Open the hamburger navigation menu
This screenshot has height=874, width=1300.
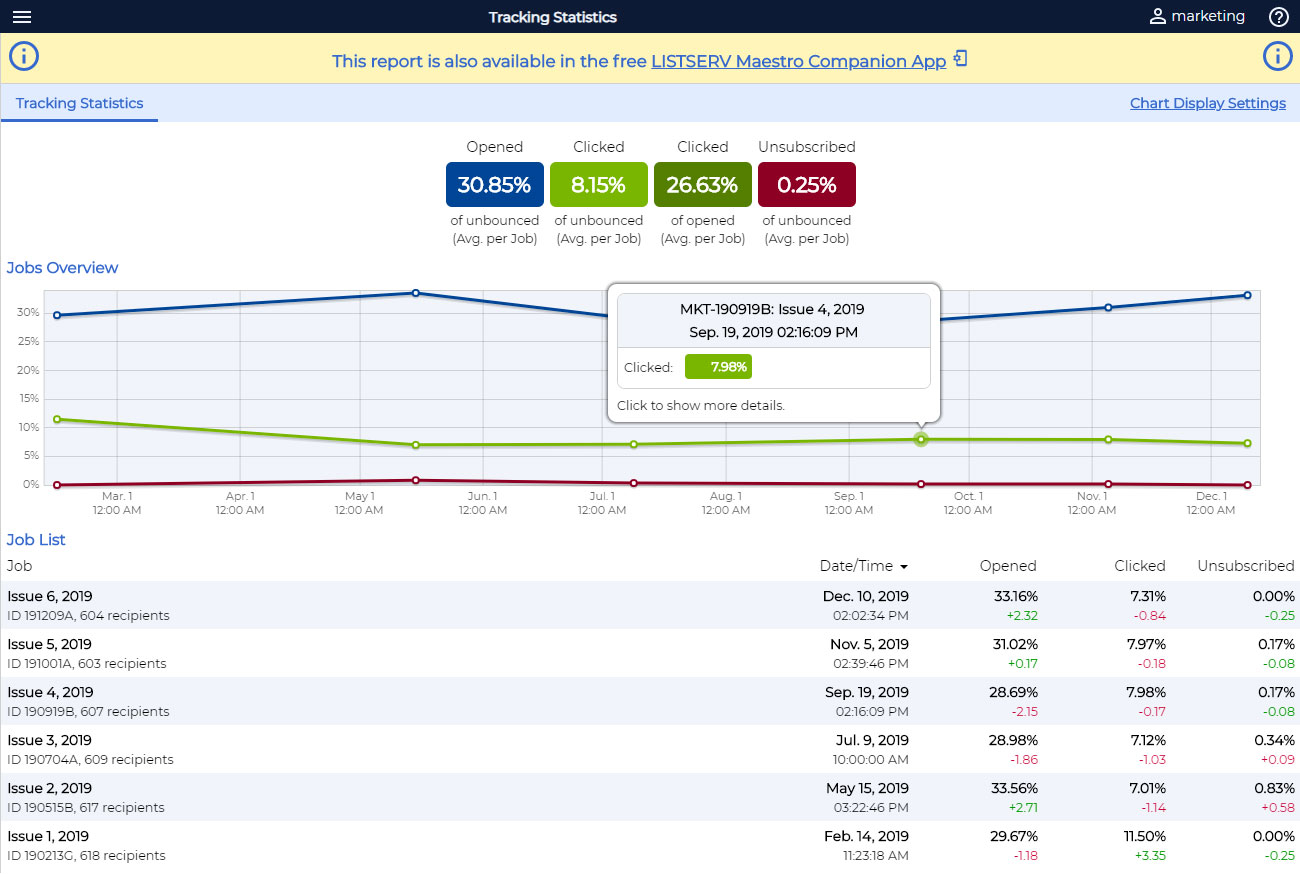22,17
